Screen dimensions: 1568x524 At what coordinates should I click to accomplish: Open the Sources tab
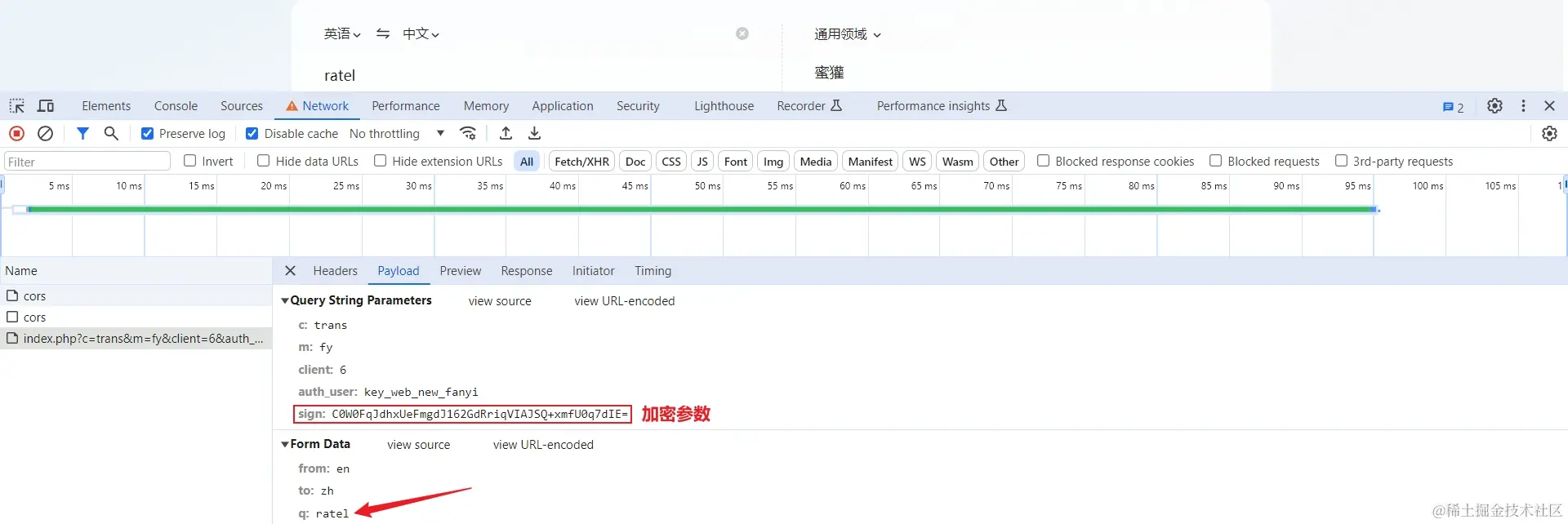tap(242, 106)
